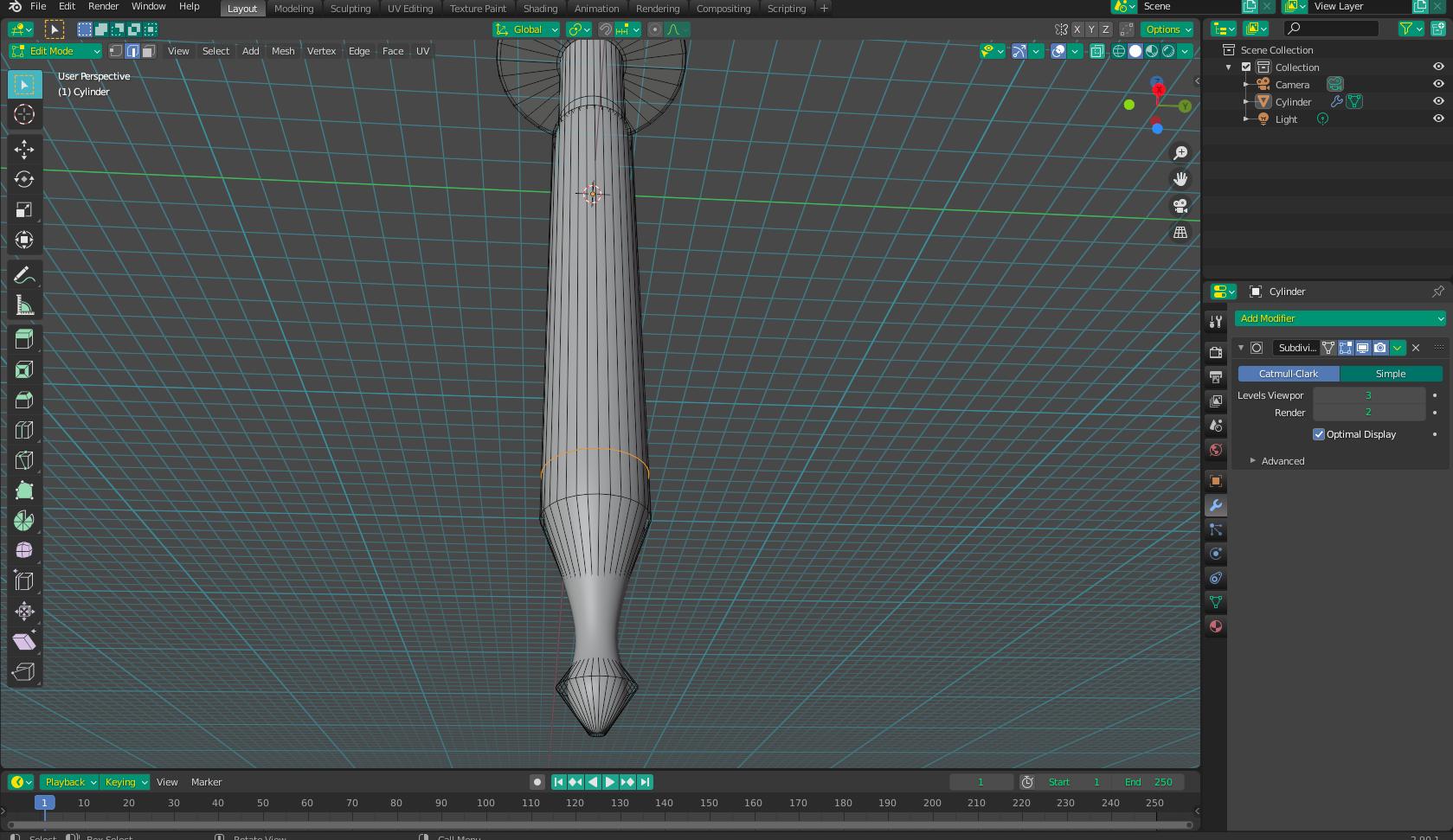The width and height of the screenshot is (1453, 840).
Task: Activate the Scale tool
Action: 24,209
